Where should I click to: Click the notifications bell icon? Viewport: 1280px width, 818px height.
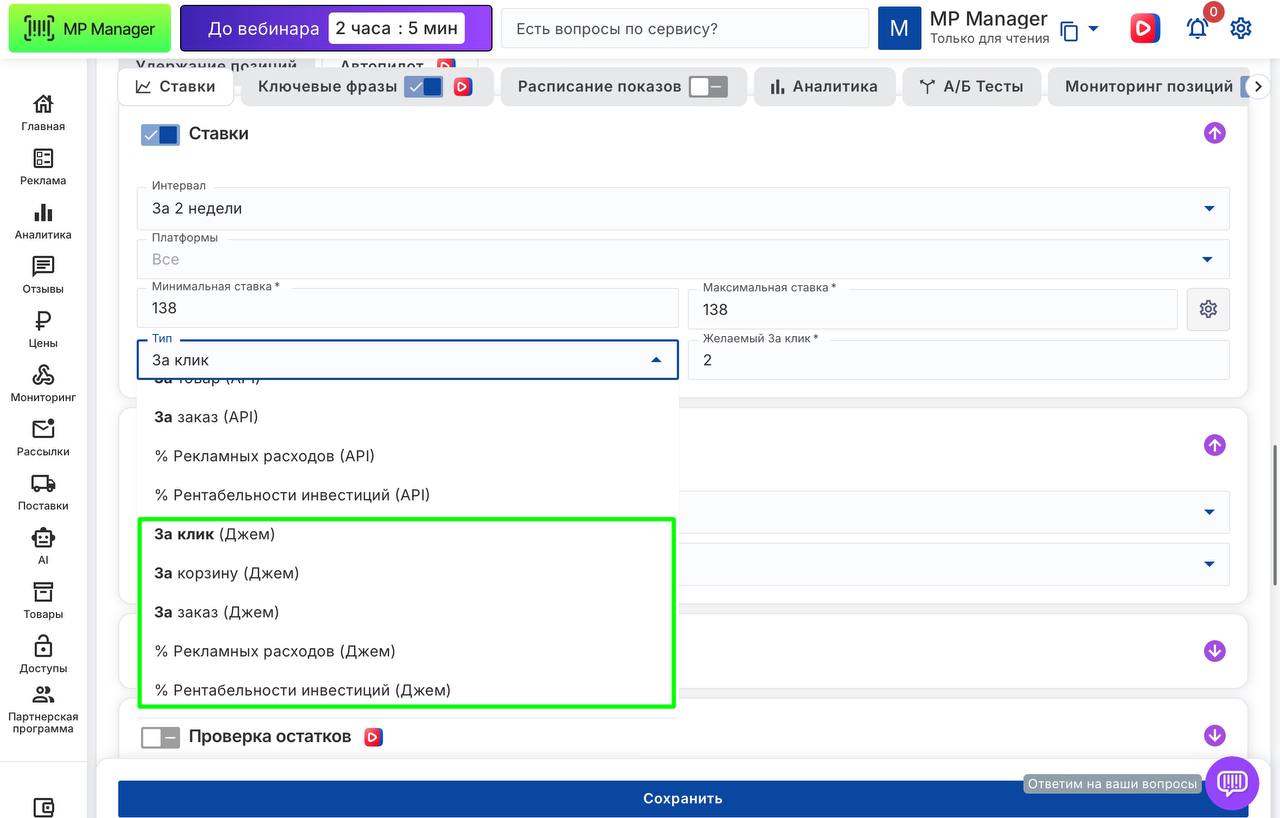[1197, 28]
